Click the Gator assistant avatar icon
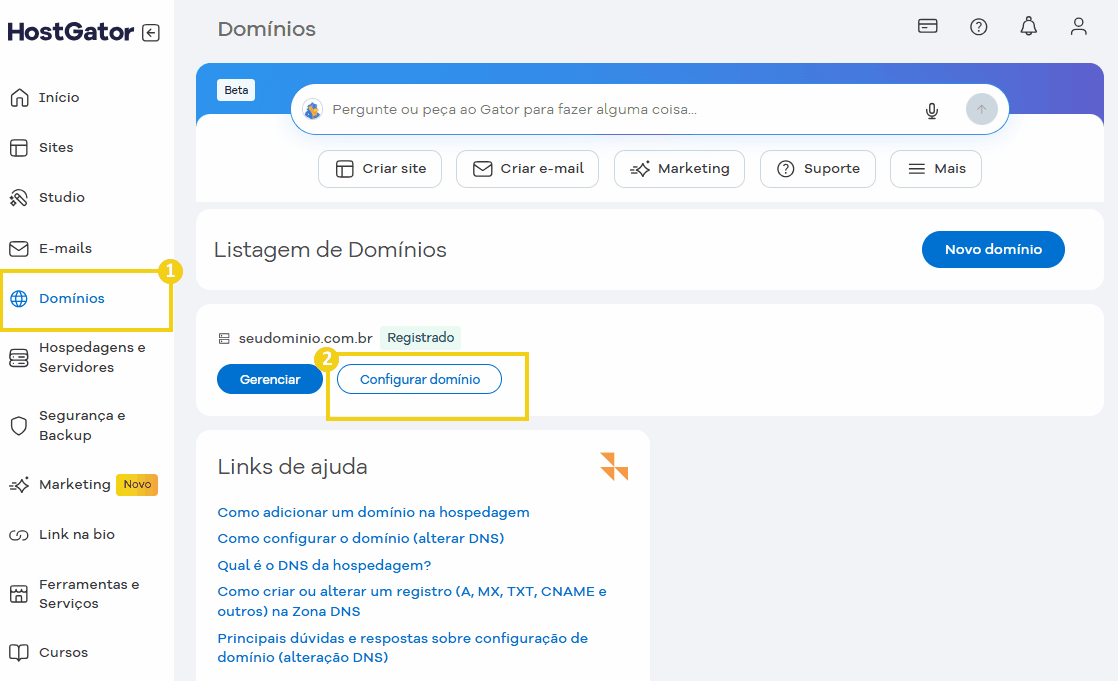This screenshot has width=1118, height=681. coord(313,110)
